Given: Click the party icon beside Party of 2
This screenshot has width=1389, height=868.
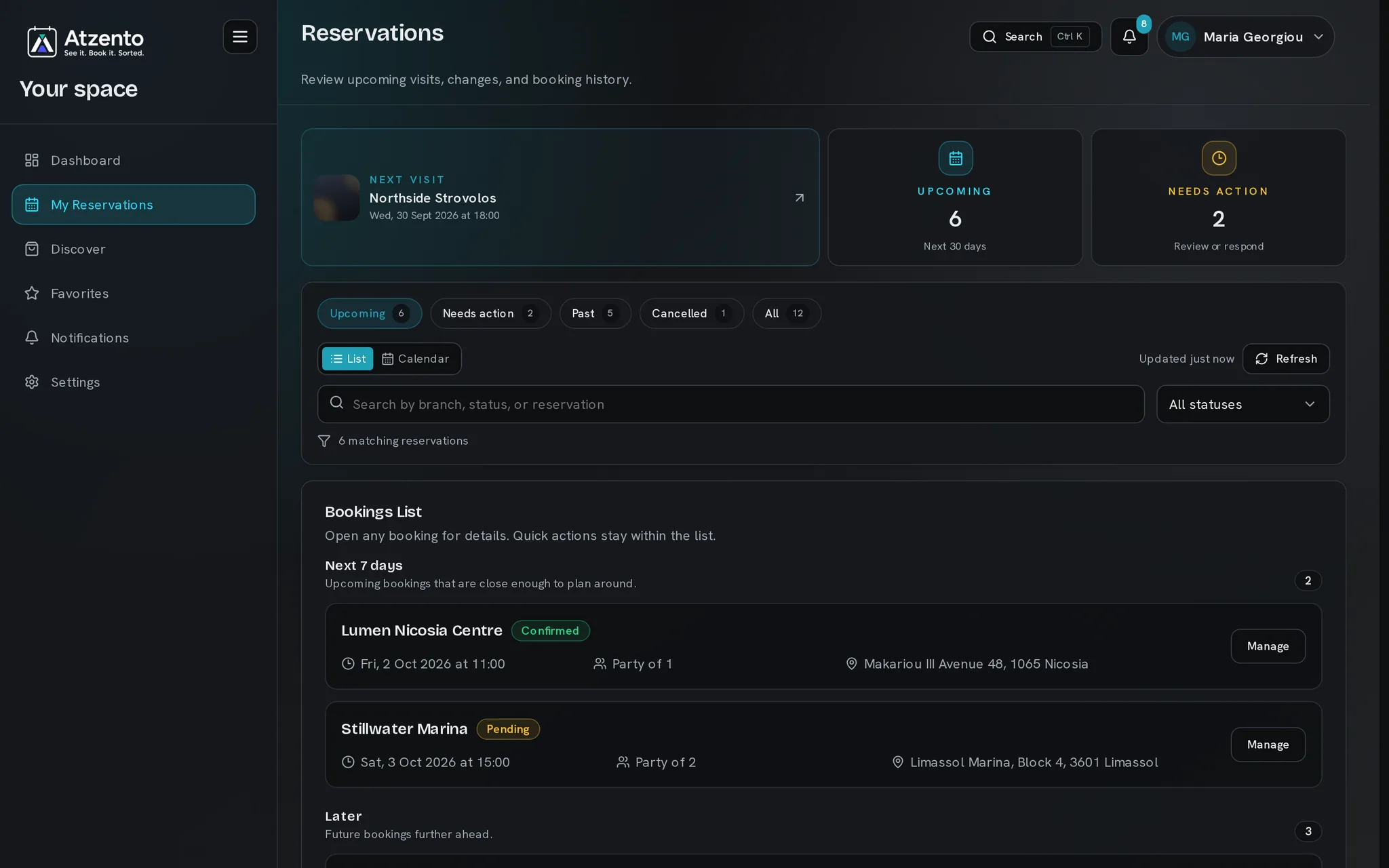Looking at the screenshot, I should 623,762.
